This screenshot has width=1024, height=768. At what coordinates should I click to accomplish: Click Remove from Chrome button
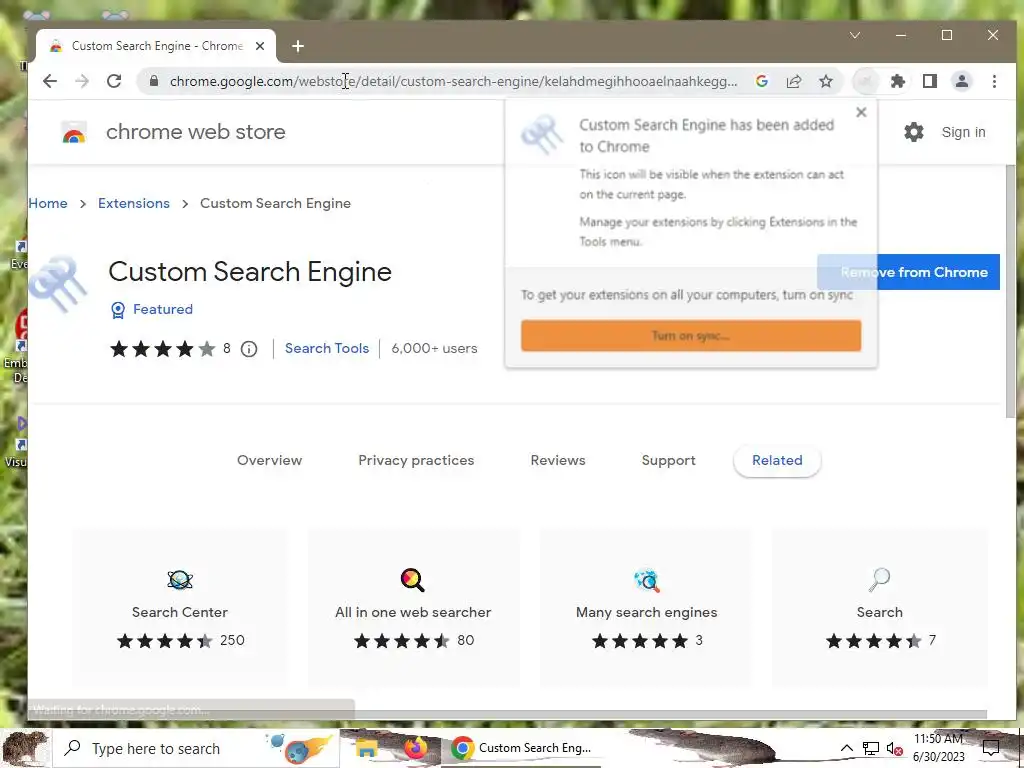point(908,272)
